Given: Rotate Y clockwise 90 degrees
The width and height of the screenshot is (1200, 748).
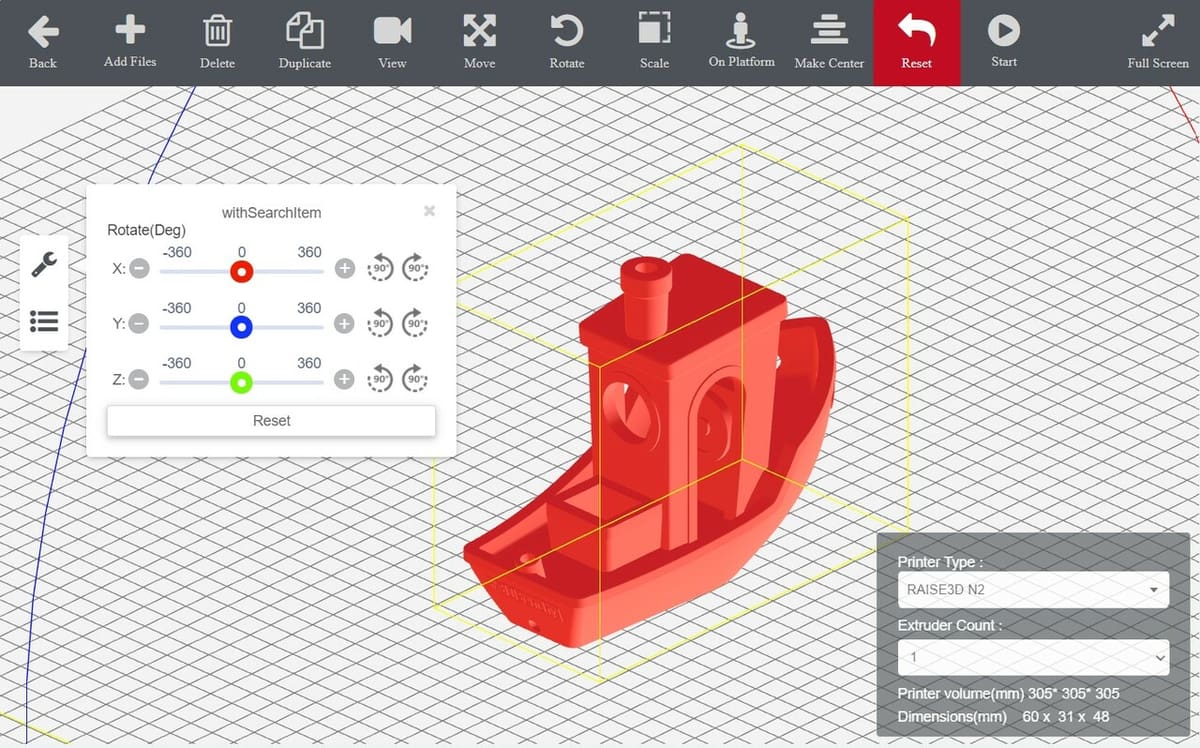Looking at the screenshot, I should pos(416,323).
